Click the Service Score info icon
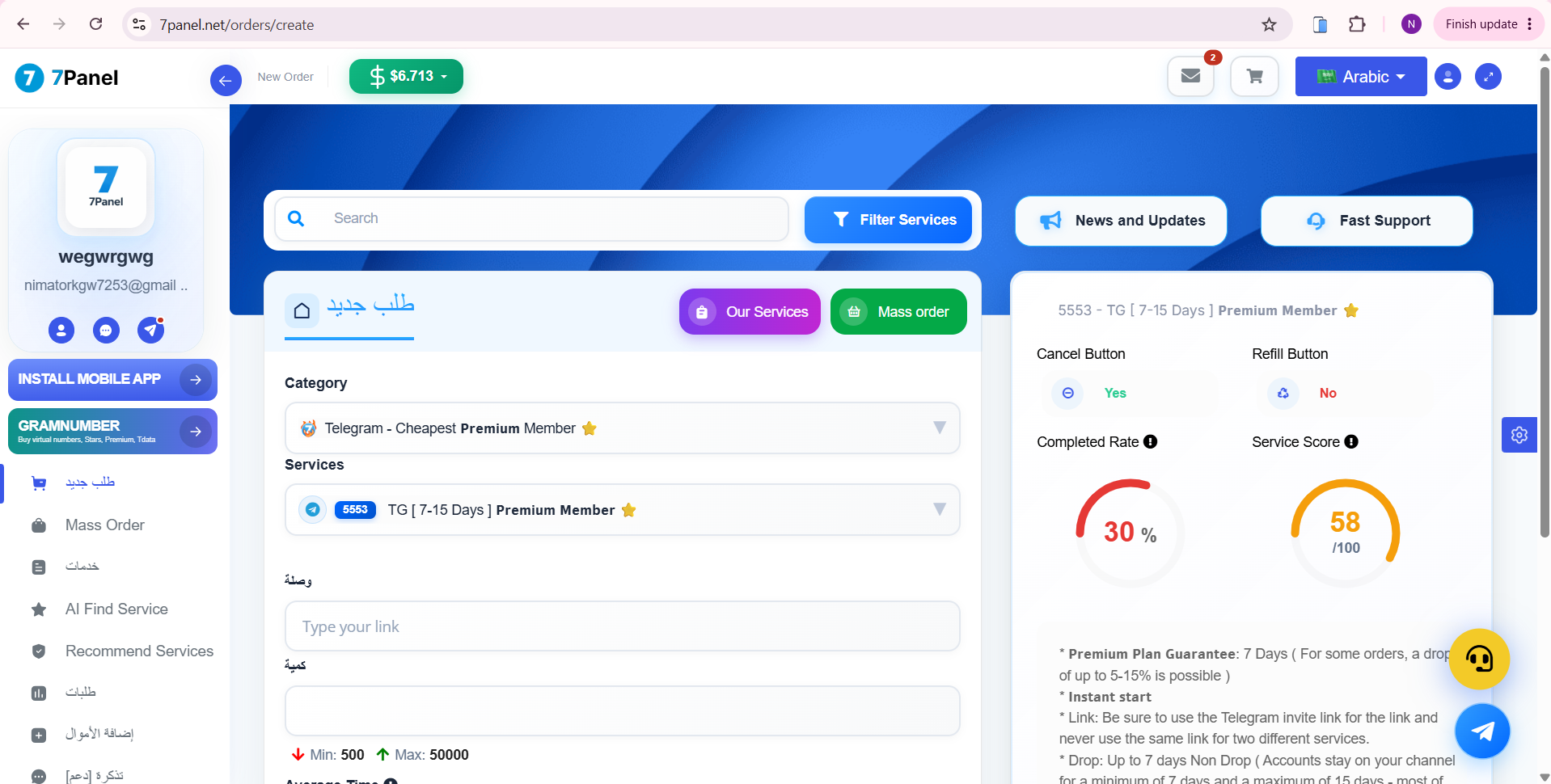 [1351, 441]
